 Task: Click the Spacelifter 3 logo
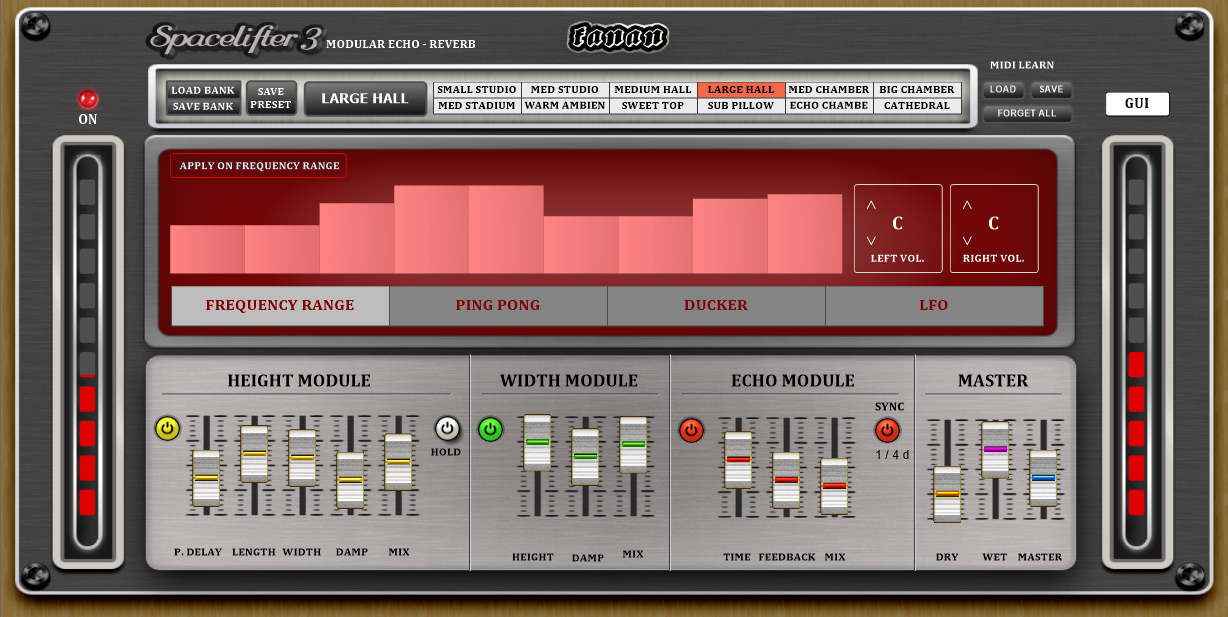click(235, 39)
